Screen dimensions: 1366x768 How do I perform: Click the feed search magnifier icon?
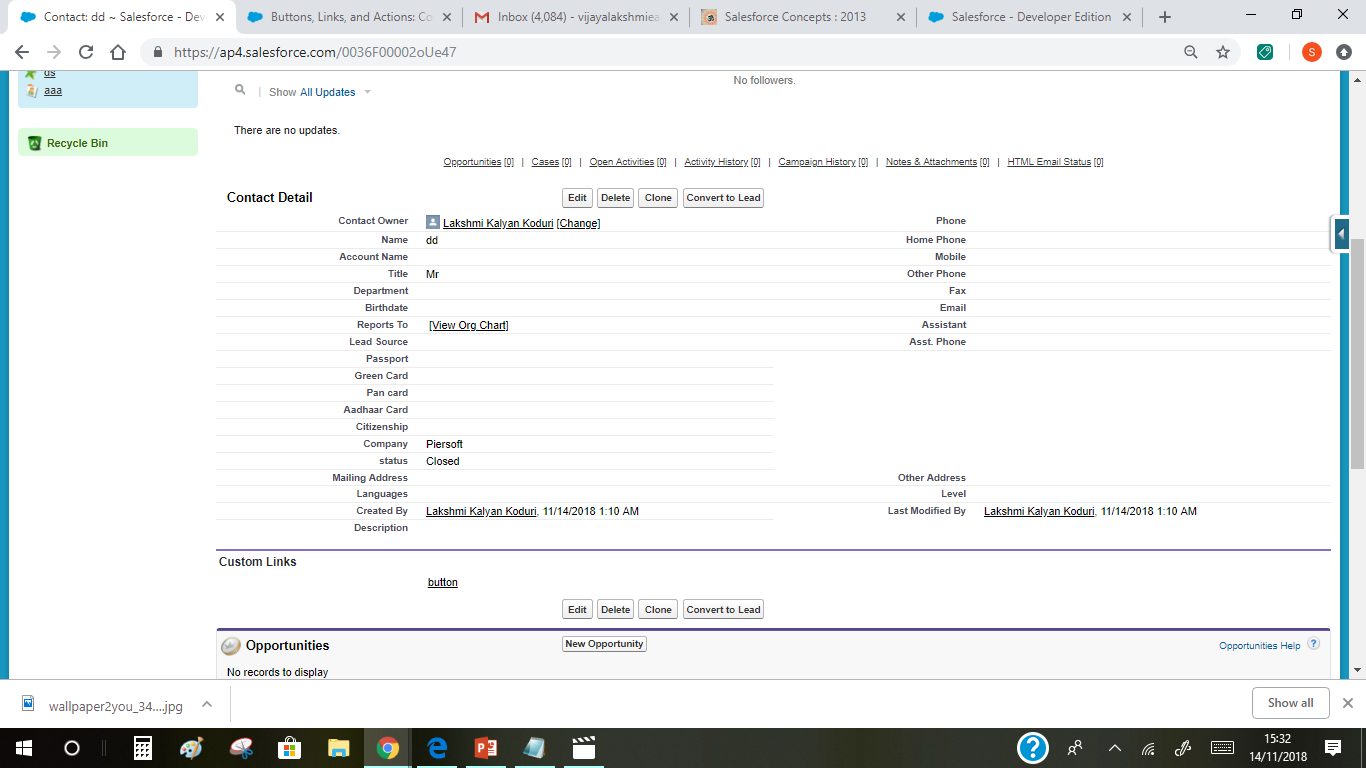pos(240,90)
